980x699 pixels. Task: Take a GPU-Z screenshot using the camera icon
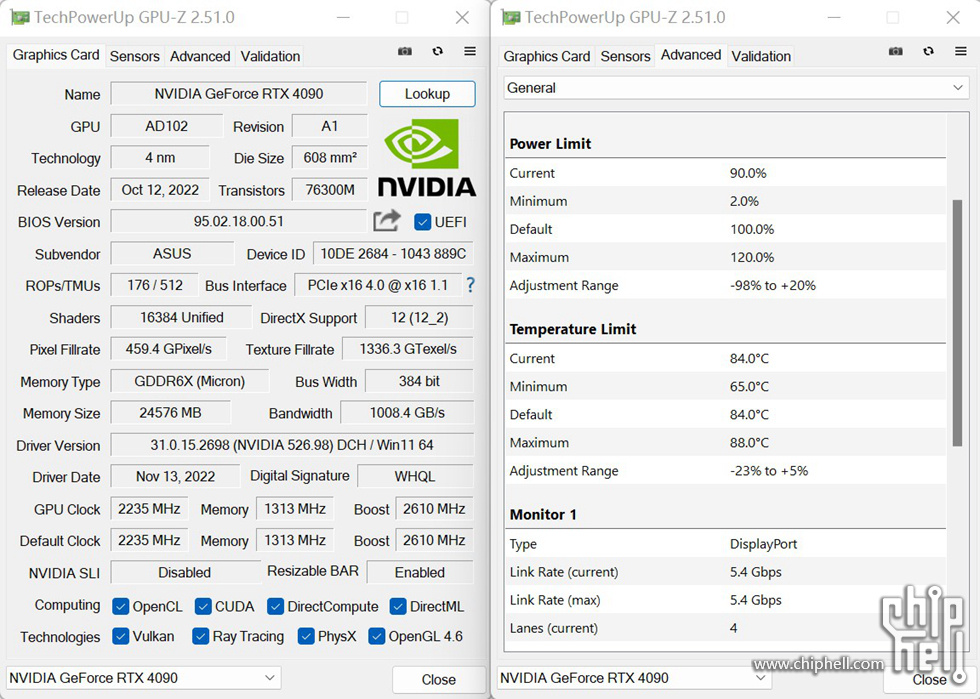(405, 51)
